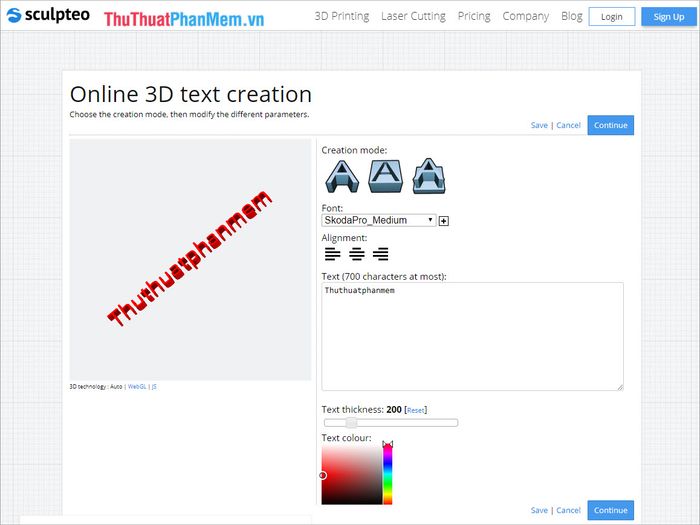Align text to the right
Screen dimensions: 700x525
coord(380,254)
